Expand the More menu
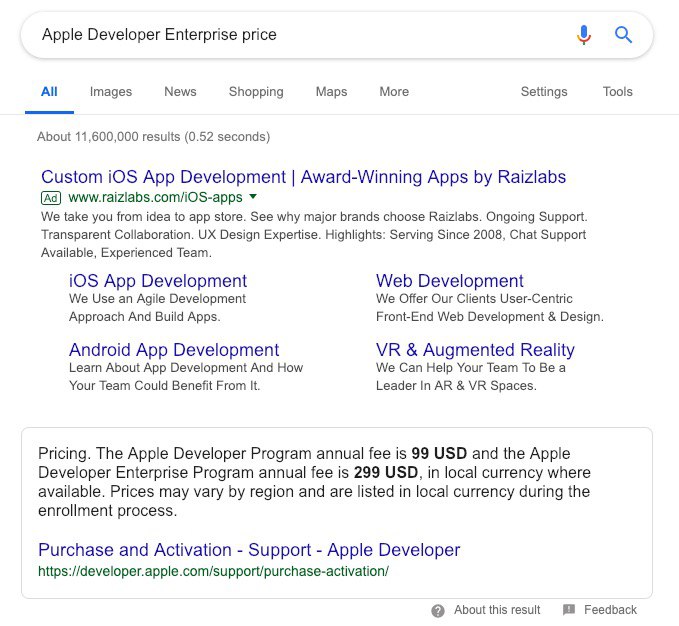 pyautogui.click(x=394, y=92)
